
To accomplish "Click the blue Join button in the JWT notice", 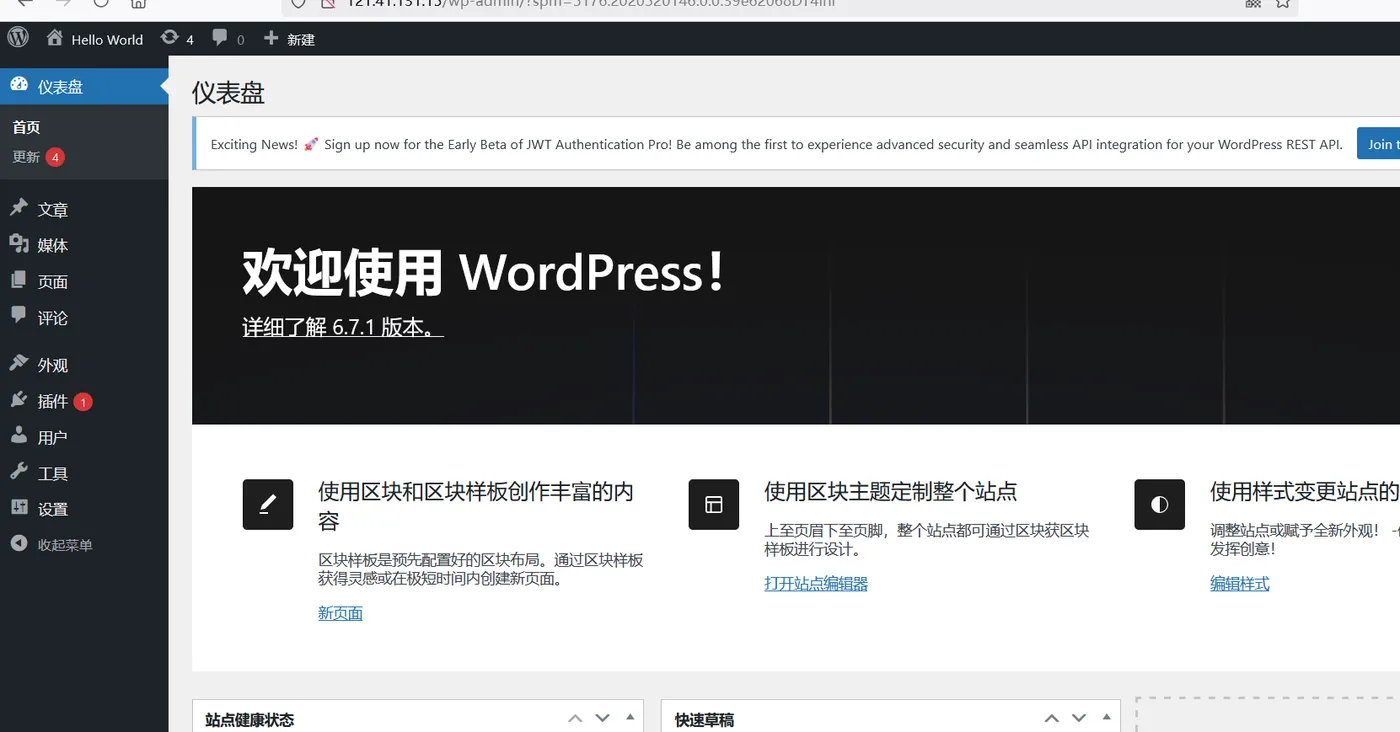I will 1378,144.
